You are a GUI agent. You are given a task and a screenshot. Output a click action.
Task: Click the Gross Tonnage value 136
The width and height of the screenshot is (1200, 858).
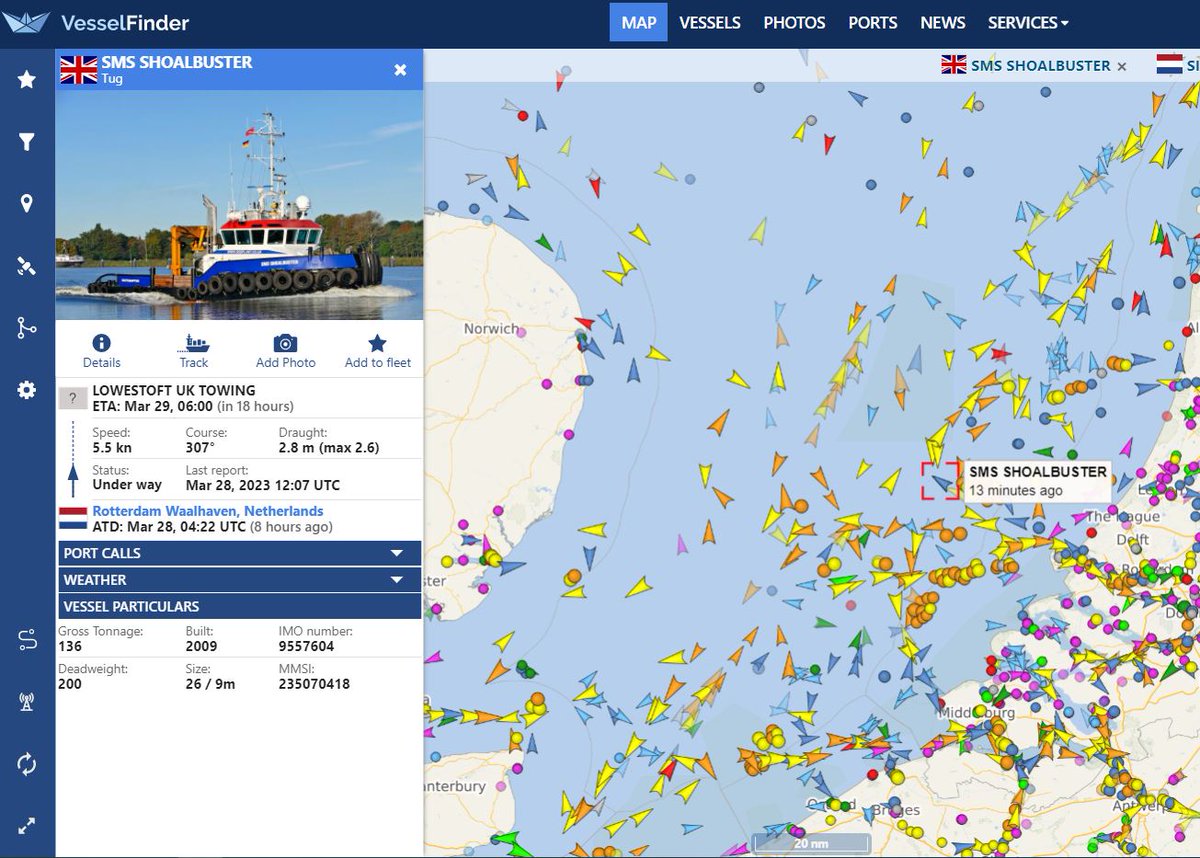(x=70, y=646)
